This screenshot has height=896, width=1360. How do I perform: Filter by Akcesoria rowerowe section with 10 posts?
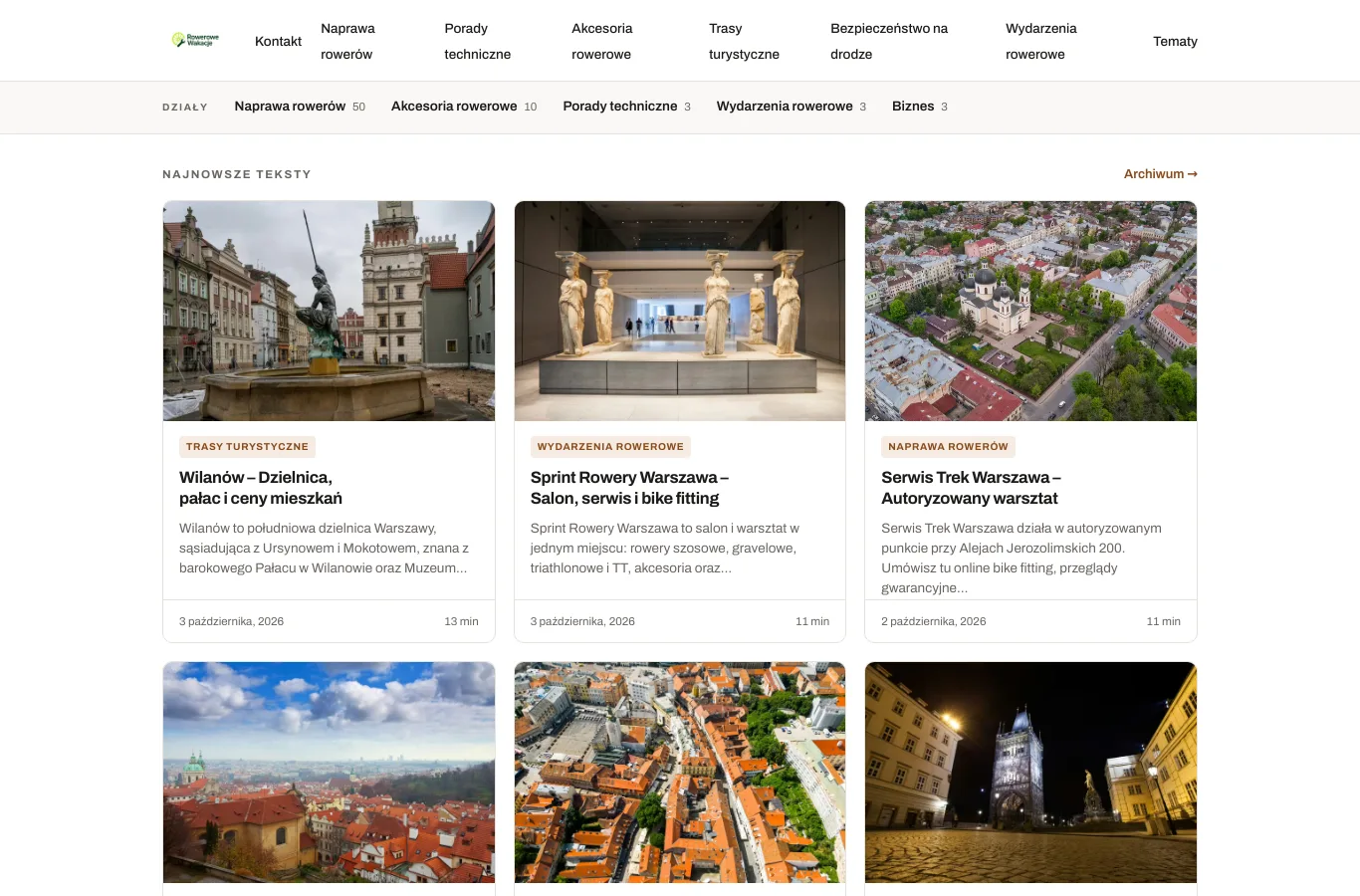coord(464,107)
